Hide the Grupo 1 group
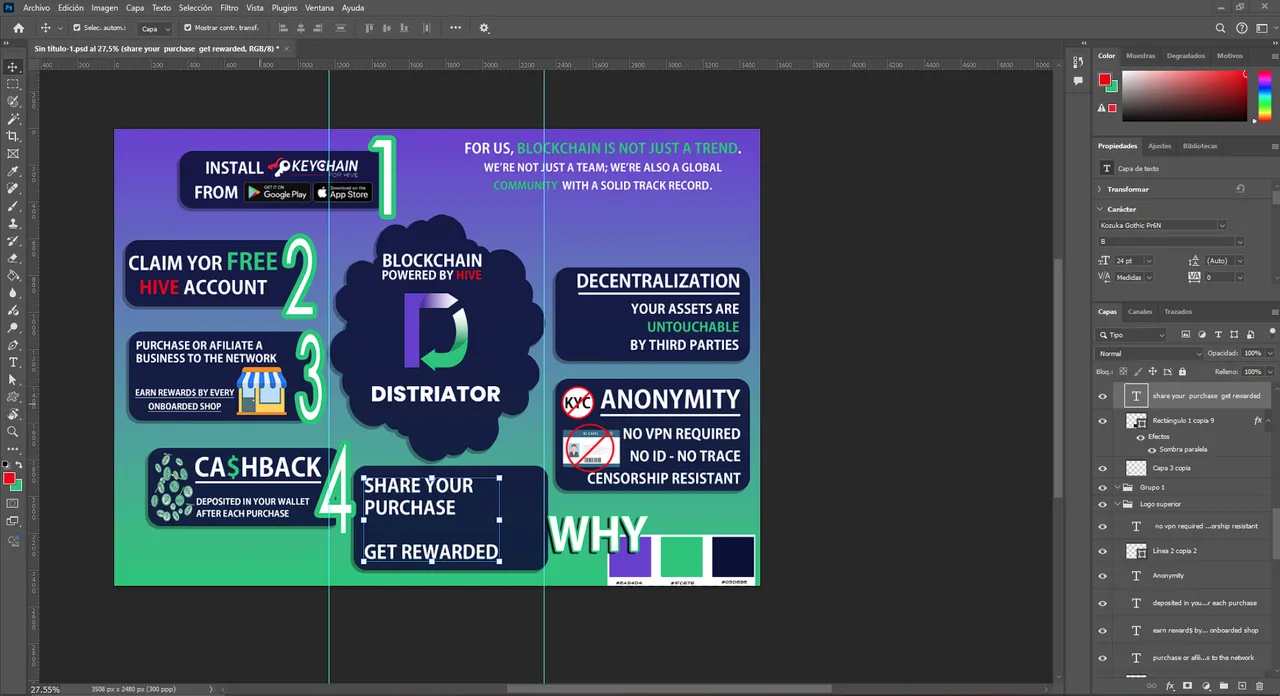1280x696 pixels. (1103, 487)
